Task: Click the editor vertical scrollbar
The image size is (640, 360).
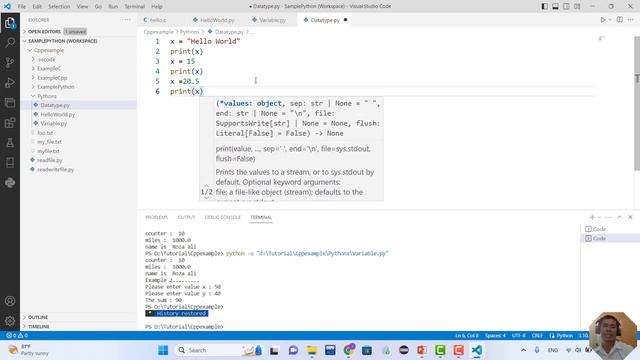Action: [637, 103]
